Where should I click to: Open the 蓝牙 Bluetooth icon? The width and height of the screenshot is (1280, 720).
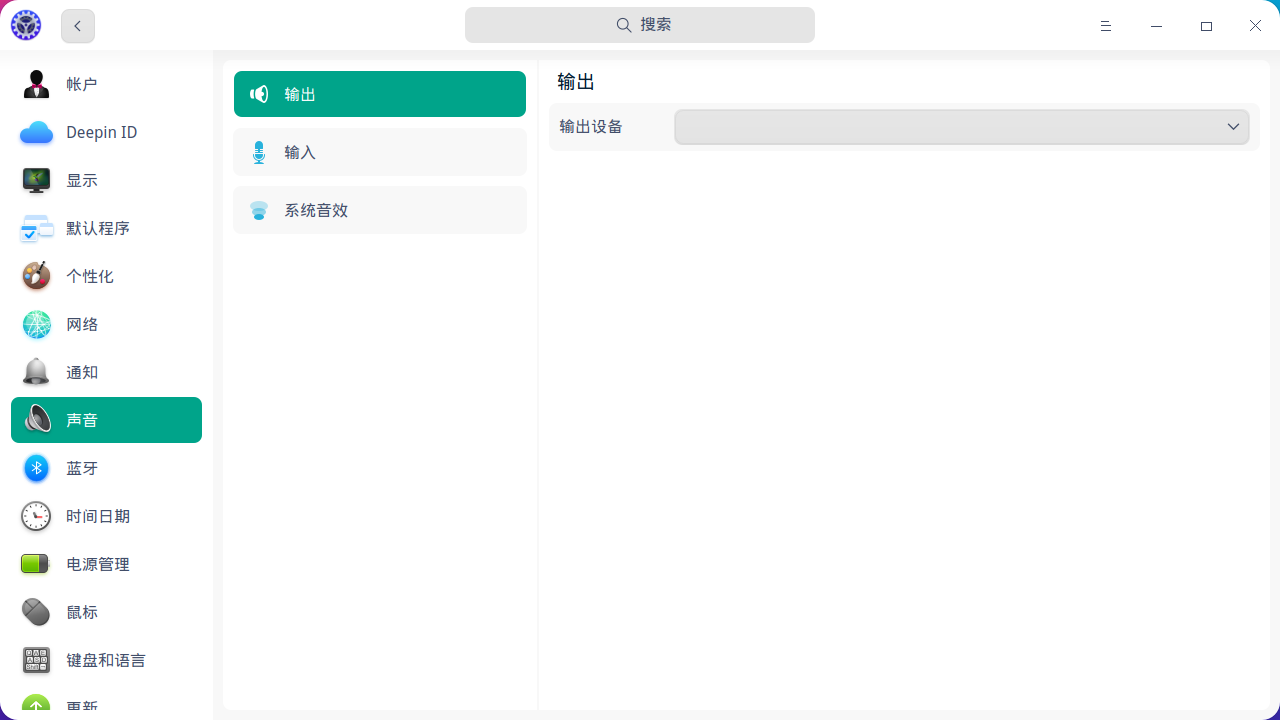pos(37,468)
